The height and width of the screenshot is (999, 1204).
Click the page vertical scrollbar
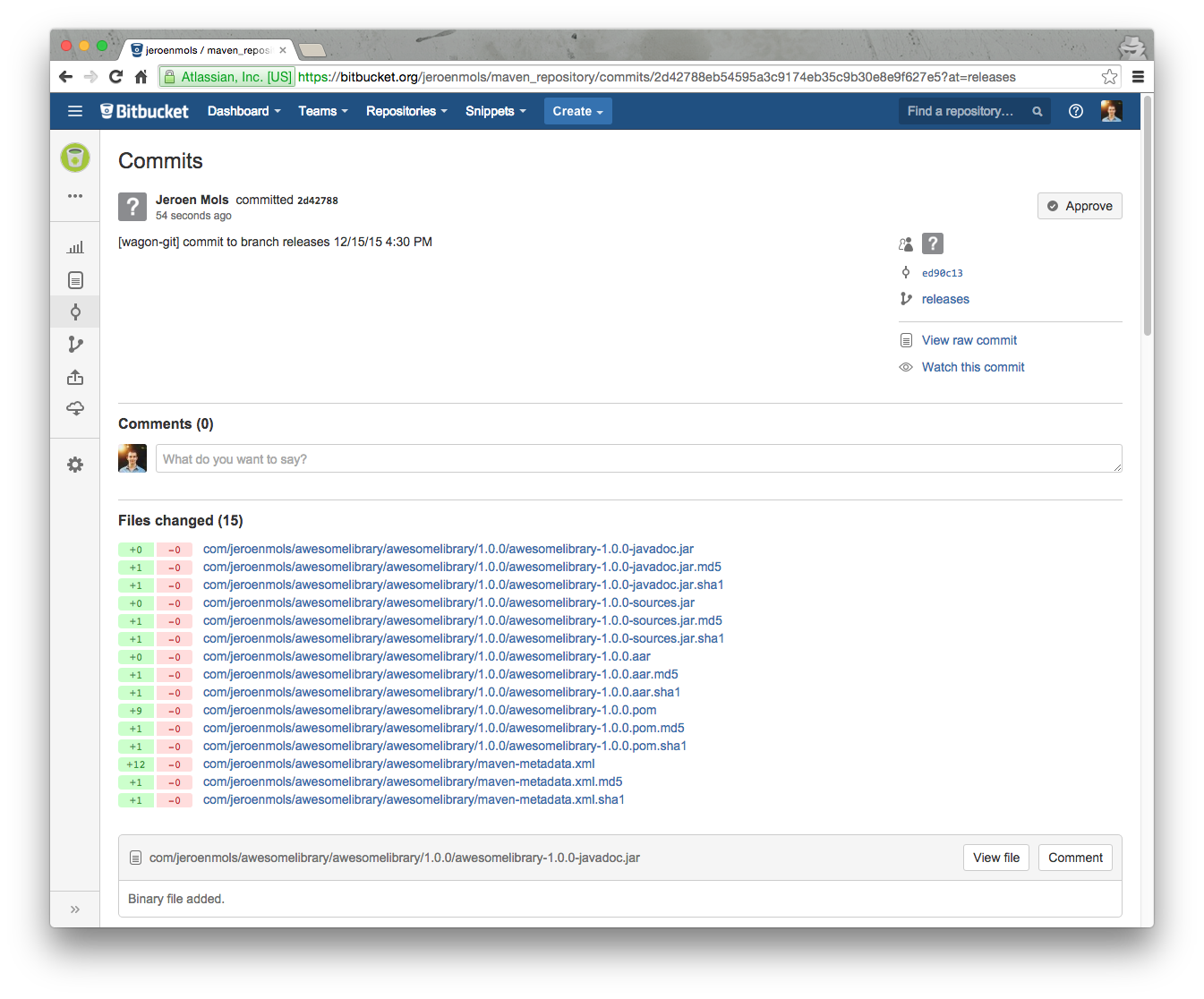1147,215
